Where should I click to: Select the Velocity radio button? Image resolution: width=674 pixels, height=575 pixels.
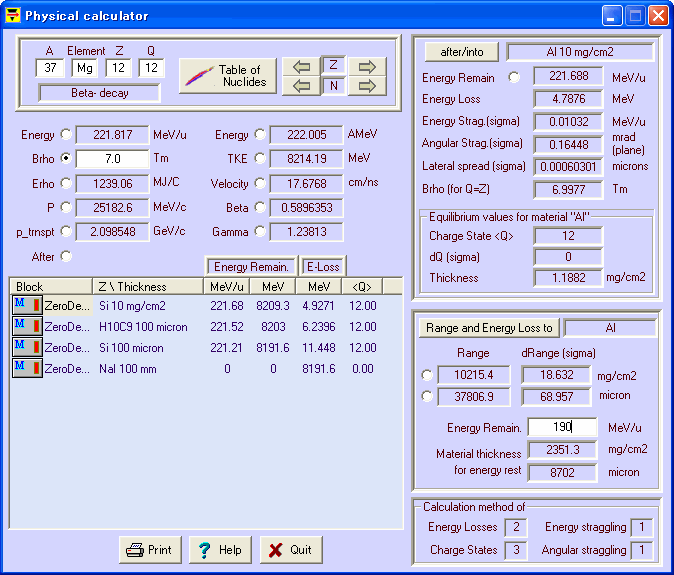[260, 183]
